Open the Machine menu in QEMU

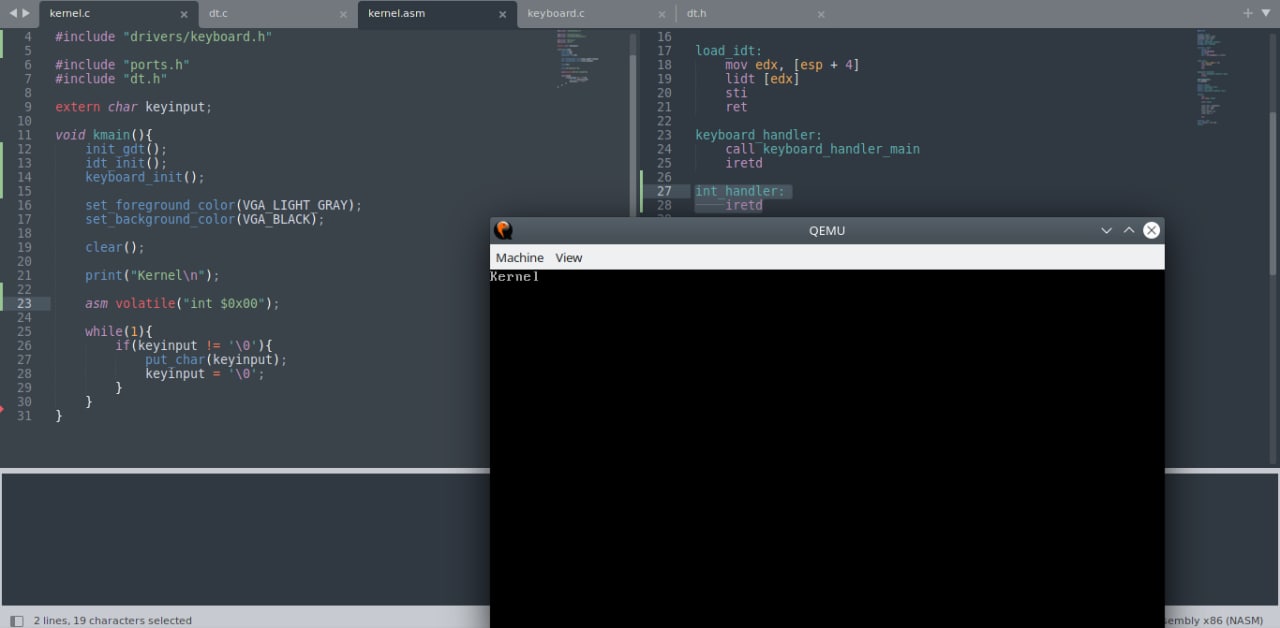[x=519, y=257]
